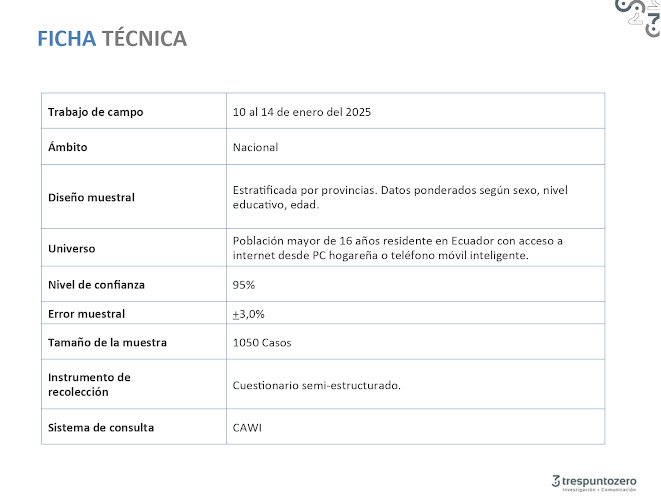Select the ±3,0% value cell
This screenshot has width=661, height=496.
click(x=248, y=314)
